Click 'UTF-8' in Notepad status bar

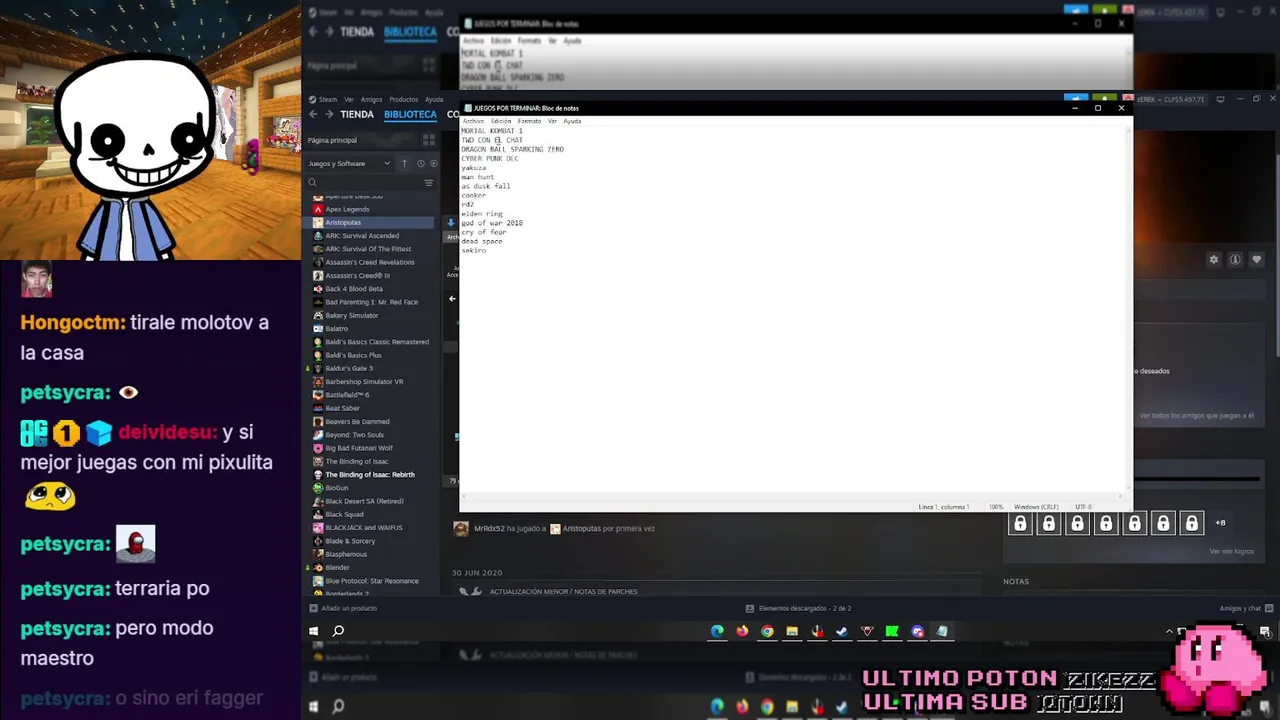coord(1082,507)
